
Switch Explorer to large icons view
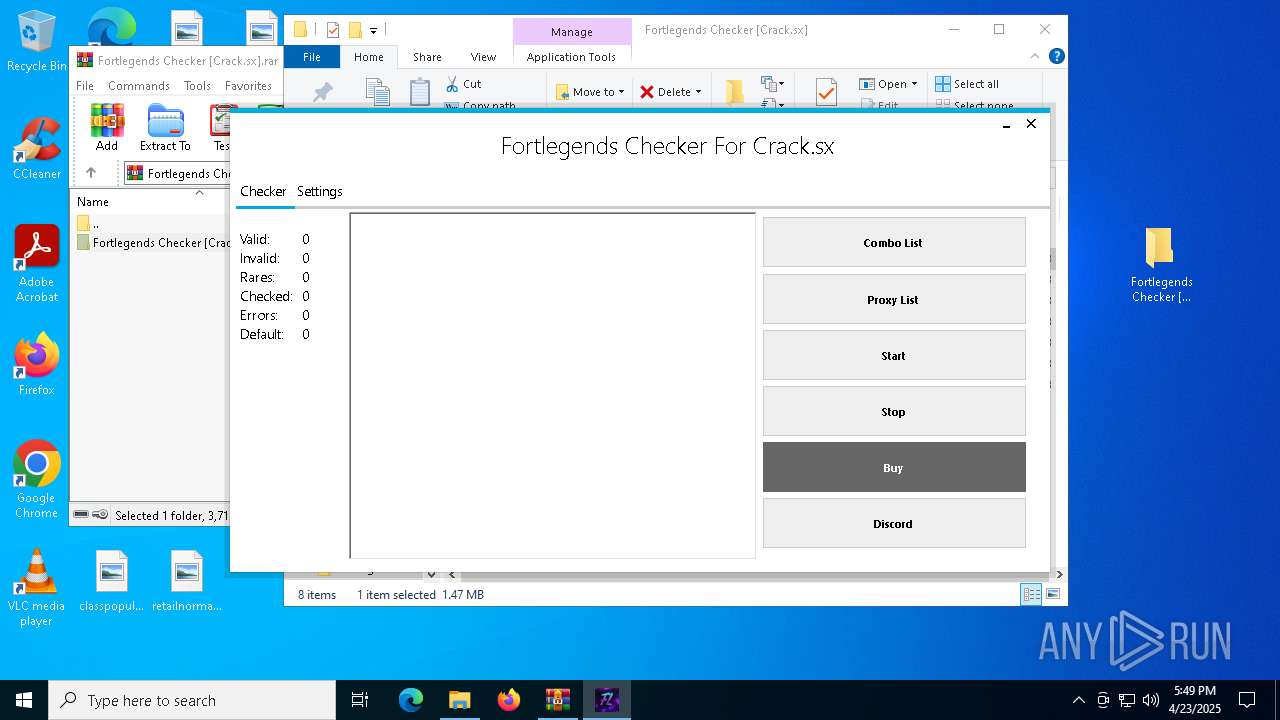[1053, 594]
